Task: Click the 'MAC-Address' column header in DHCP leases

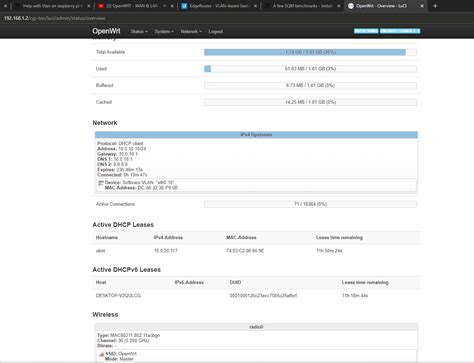Action: coord(241,237)
